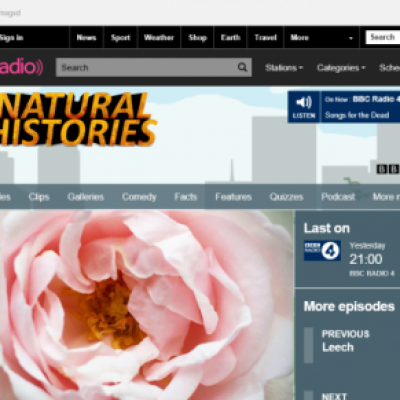This screenshot has width=400, height=400.
Task: Click the BBC blocks logo on the banner
Action: tap(388, 169)
